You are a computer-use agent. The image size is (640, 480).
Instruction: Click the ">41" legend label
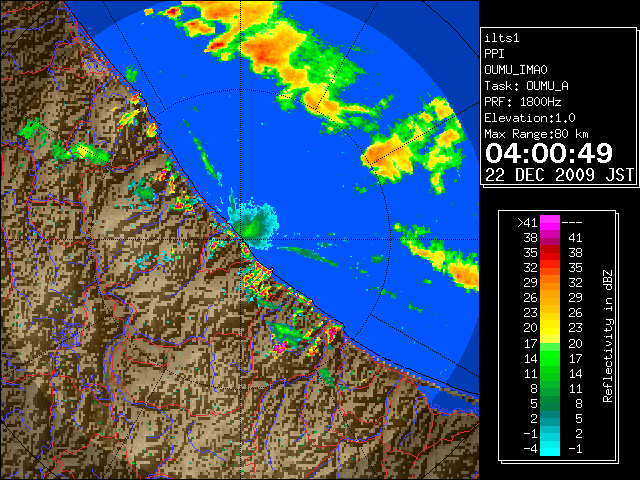click(x=527, y=223)
